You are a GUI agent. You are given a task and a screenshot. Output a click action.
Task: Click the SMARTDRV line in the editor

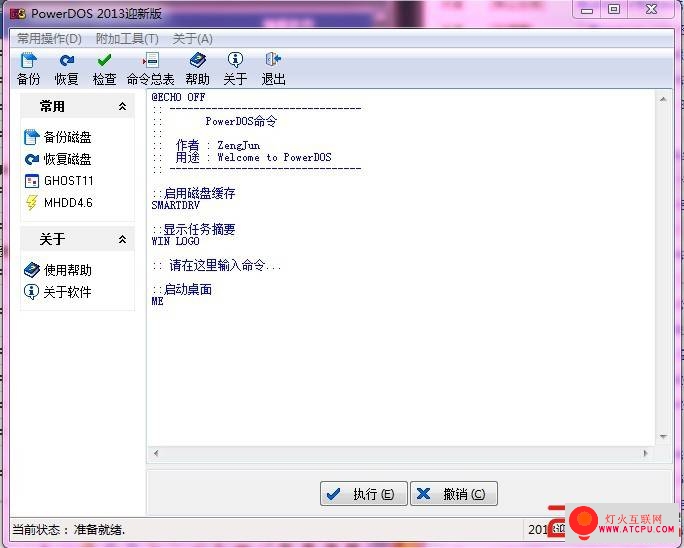click(x=175, y=205)
